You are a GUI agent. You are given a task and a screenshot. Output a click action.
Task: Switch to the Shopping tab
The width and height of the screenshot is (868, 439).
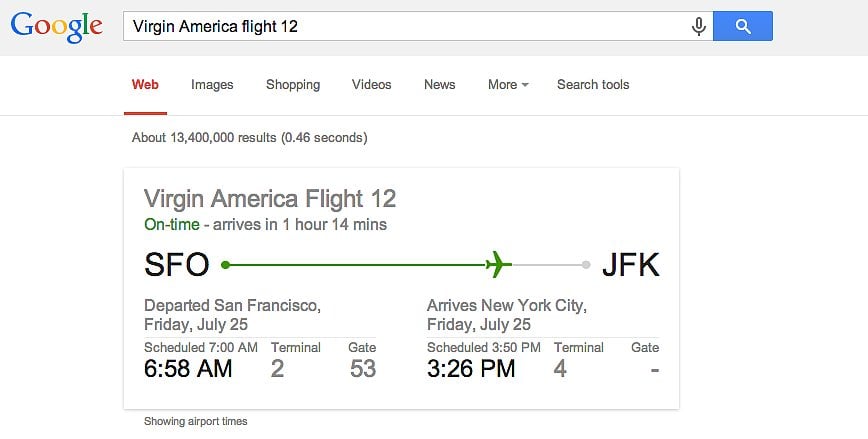pos(293,85)
